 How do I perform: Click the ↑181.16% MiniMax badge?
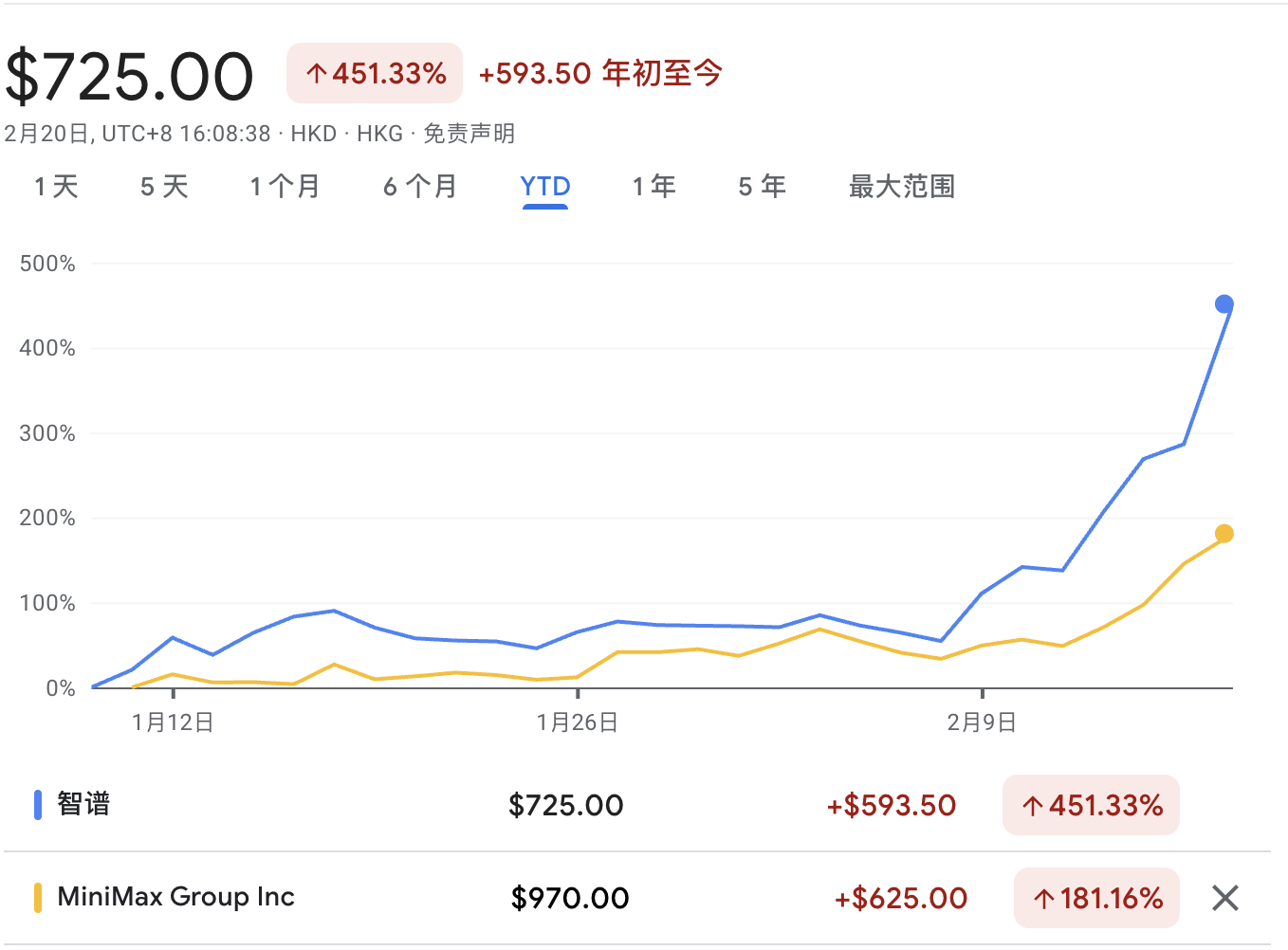click(1096, 897)
